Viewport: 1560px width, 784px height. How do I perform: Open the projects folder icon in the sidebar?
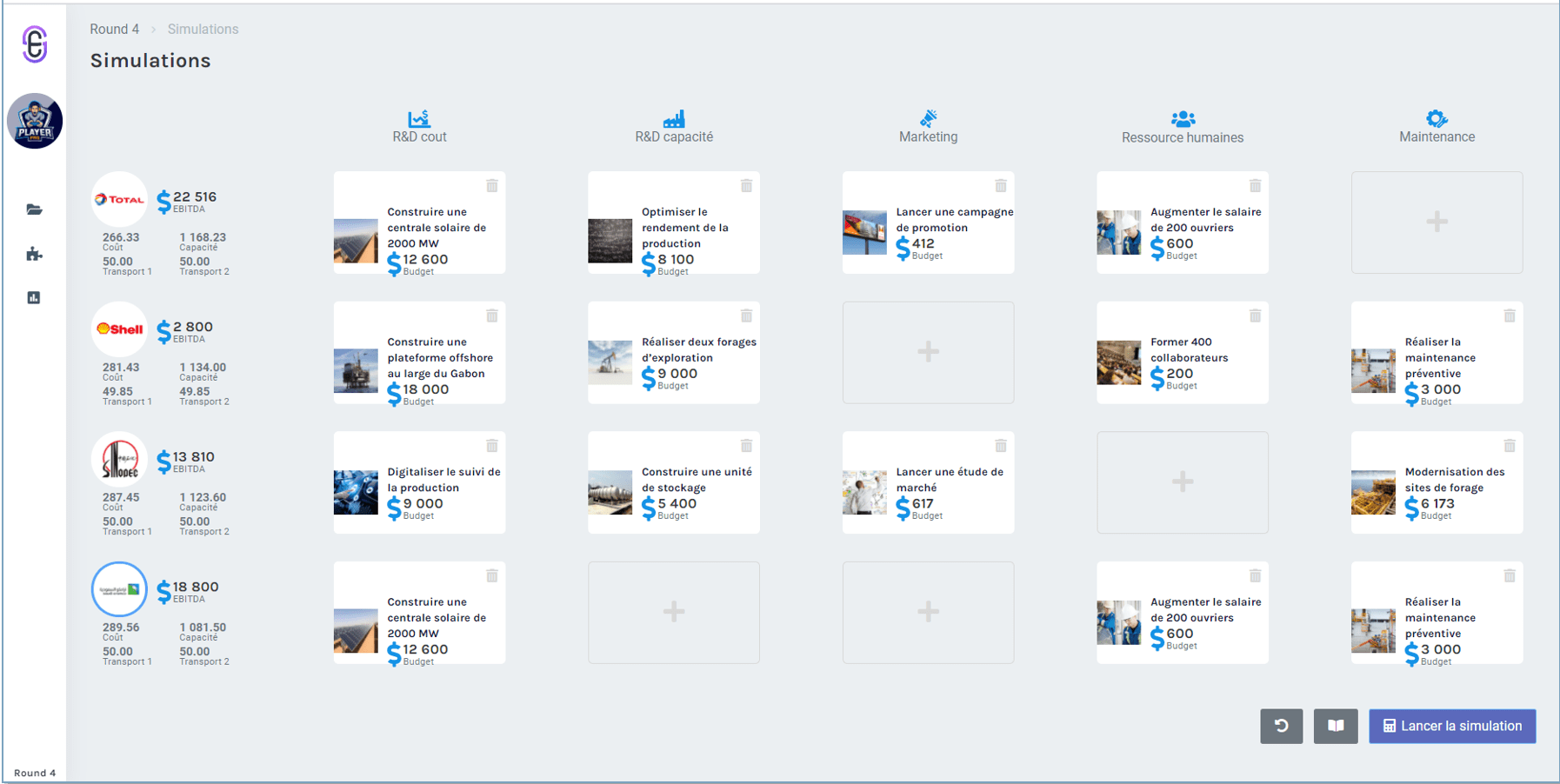coord(34,209)
